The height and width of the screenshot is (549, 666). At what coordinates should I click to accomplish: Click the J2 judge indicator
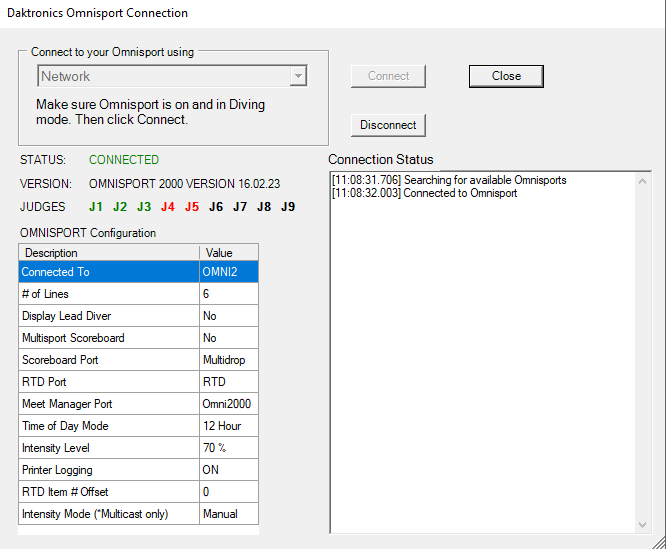(x=120, y=207)
